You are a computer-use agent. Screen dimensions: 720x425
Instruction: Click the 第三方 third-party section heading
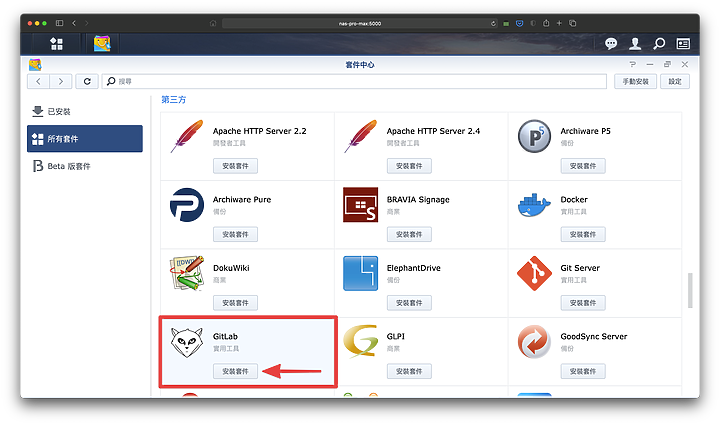[x=174, y=100]
